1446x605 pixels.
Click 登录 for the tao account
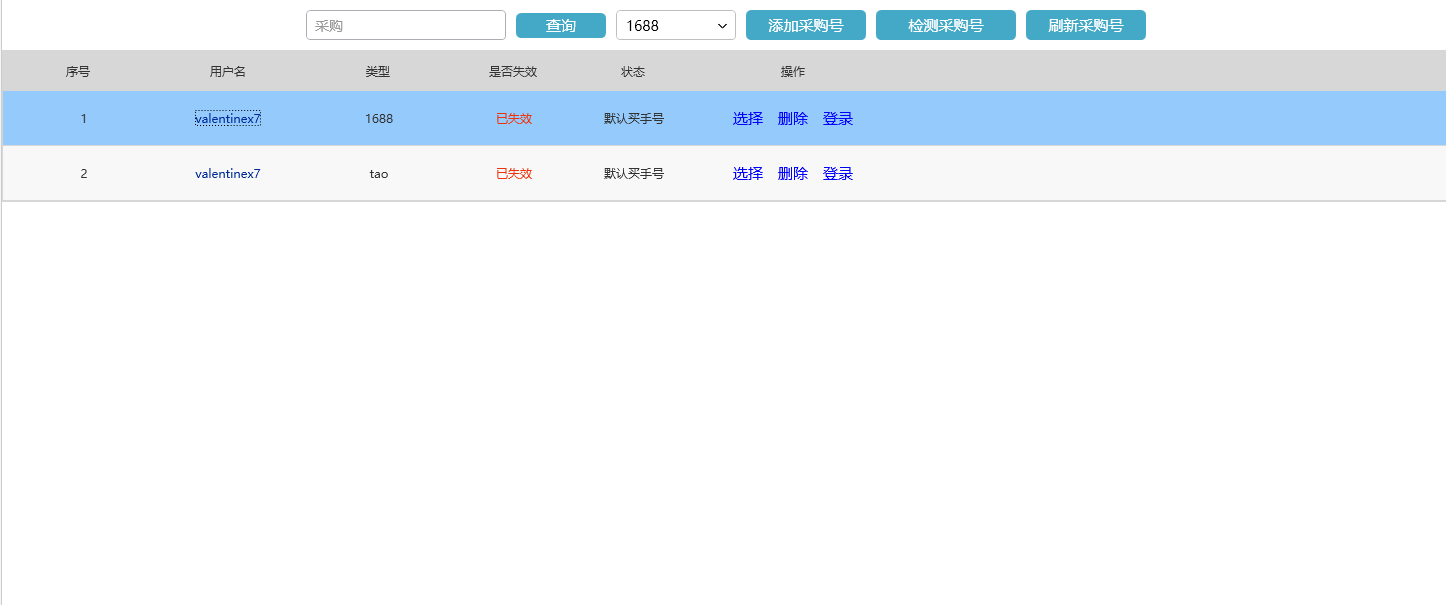[837, 173]
